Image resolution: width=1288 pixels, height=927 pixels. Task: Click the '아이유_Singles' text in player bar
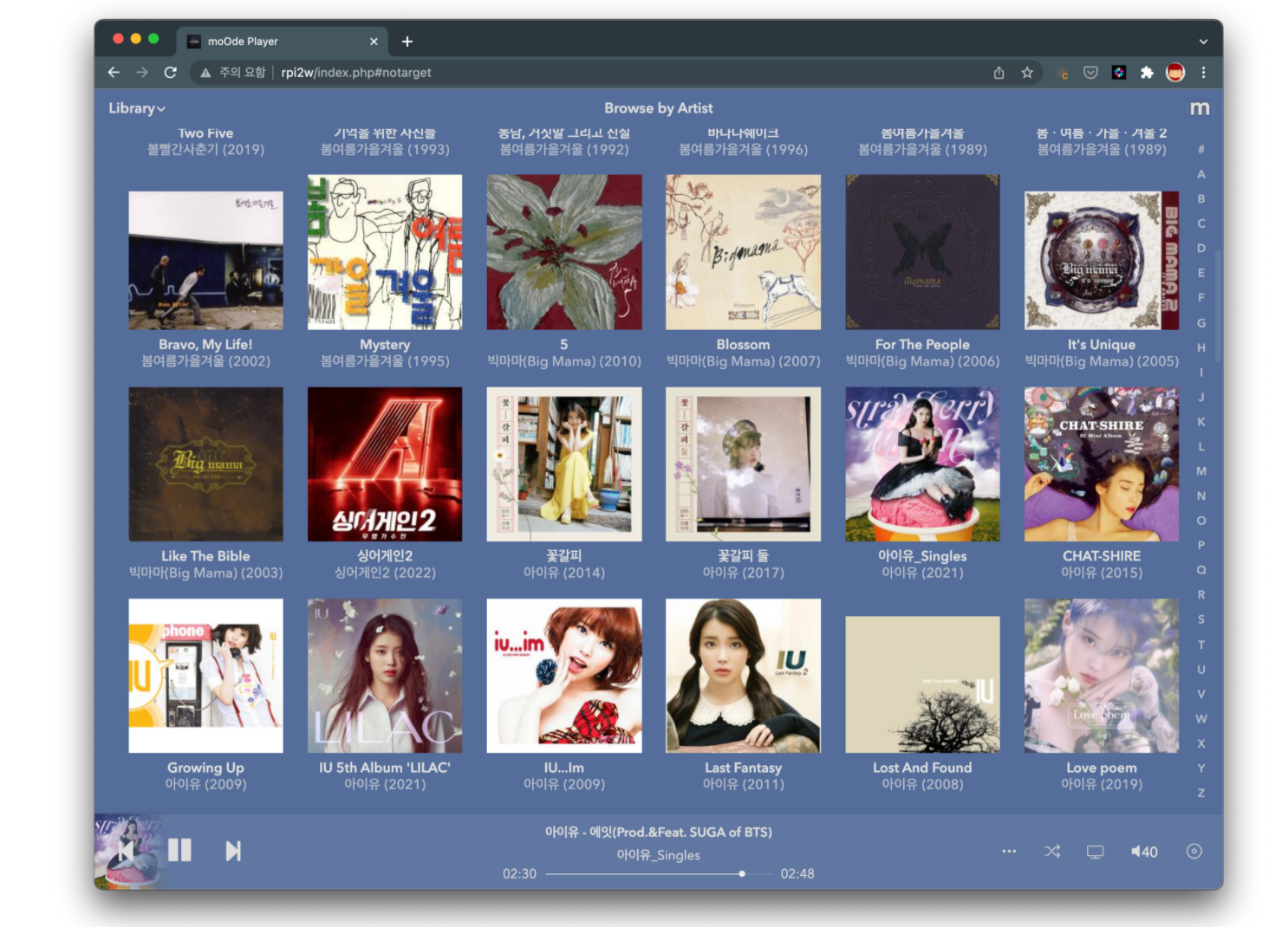pos(659,855)
